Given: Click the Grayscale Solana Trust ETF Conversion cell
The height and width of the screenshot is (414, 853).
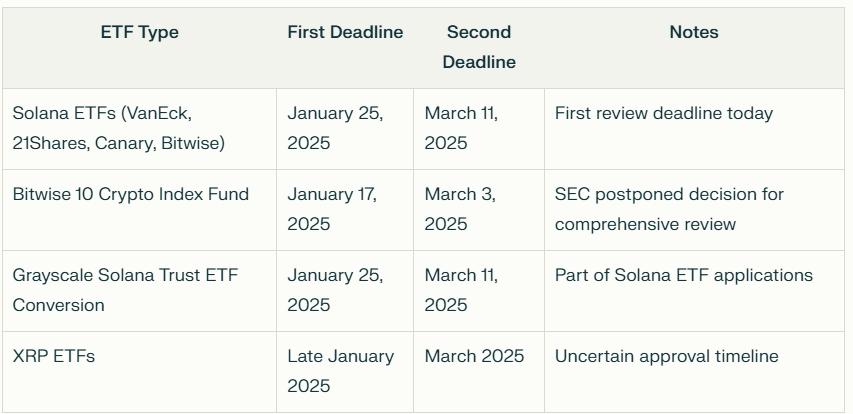Looking at the screenshot, I should [125, 290].
